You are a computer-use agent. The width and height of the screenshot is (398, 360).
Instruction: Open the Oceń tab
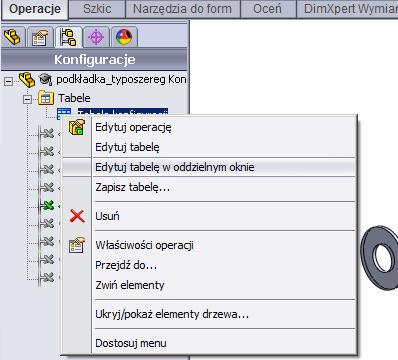tap(267, 9)
